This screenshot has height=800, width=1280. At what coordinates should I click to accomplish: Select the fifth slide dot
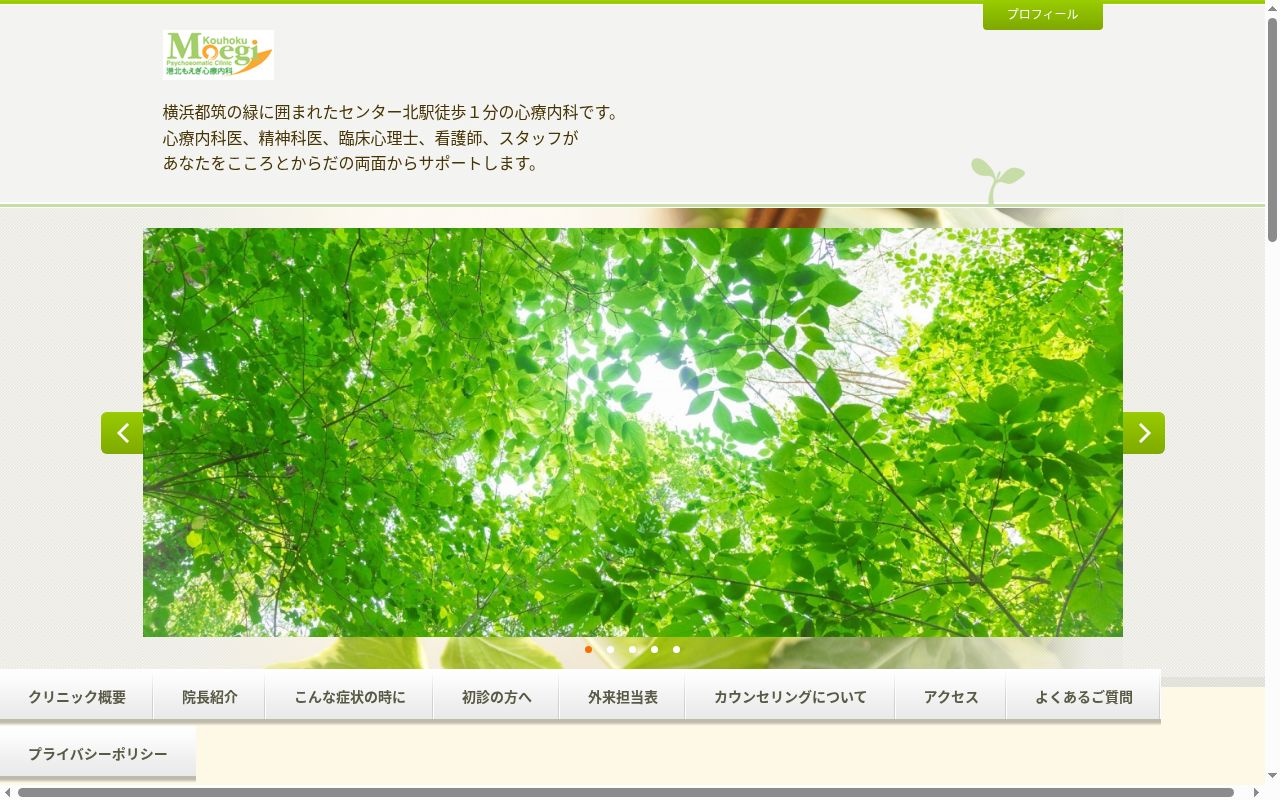676,649
